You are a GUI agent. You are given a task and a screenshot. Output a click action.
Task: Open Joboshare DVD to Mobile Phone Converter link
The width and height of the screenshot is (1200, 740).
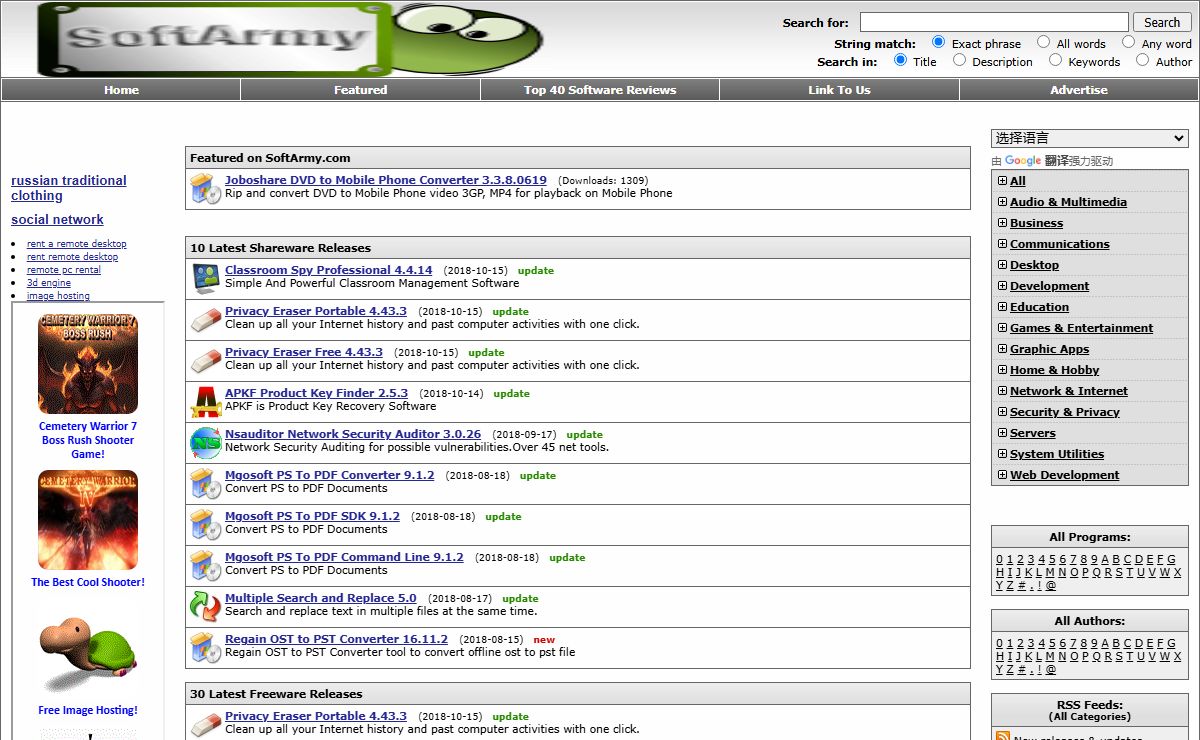386,180
